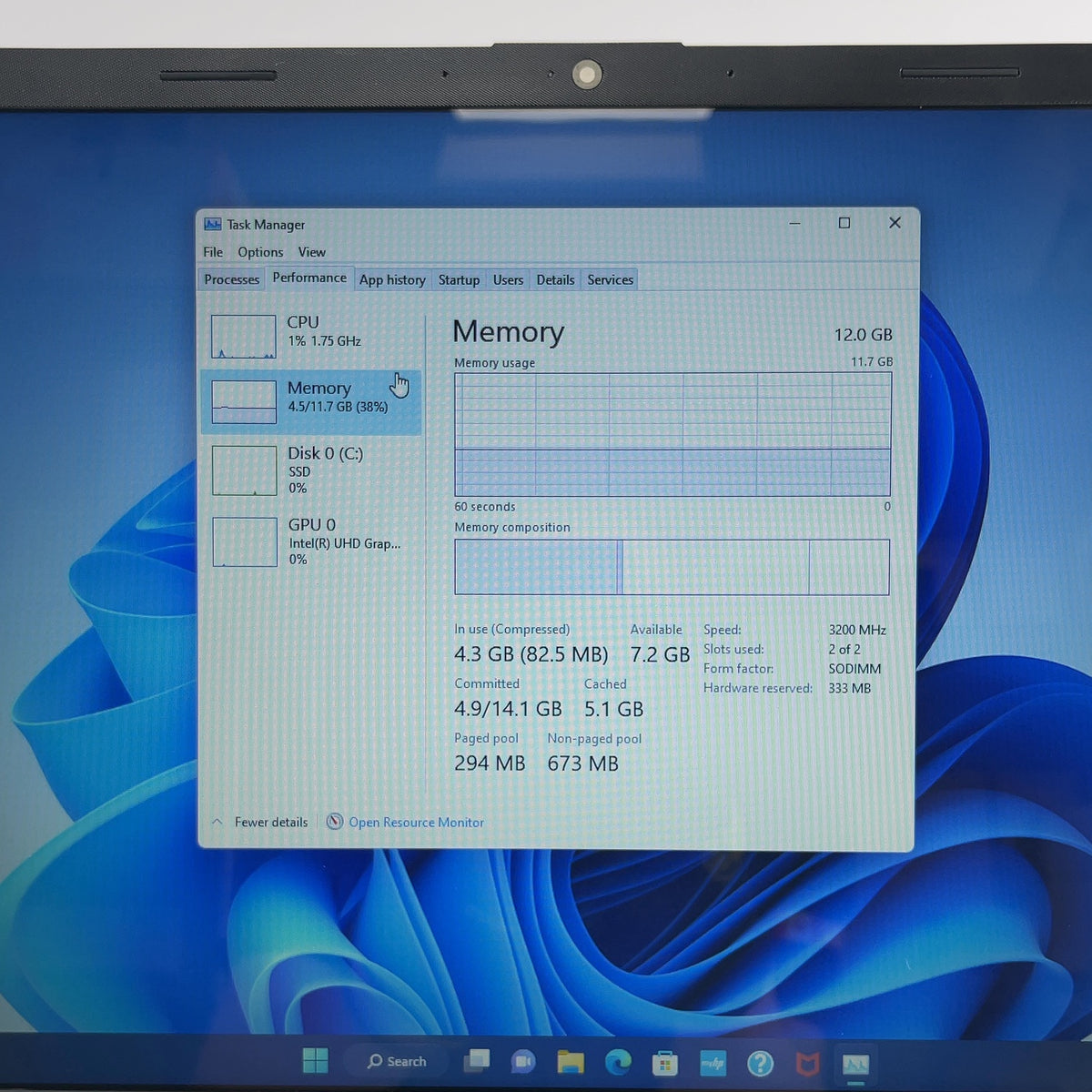Image resolution: width=1092 pixels, height=1092 pixels.
Task: Maximize the Task Manager window
Action: point(844,223)
